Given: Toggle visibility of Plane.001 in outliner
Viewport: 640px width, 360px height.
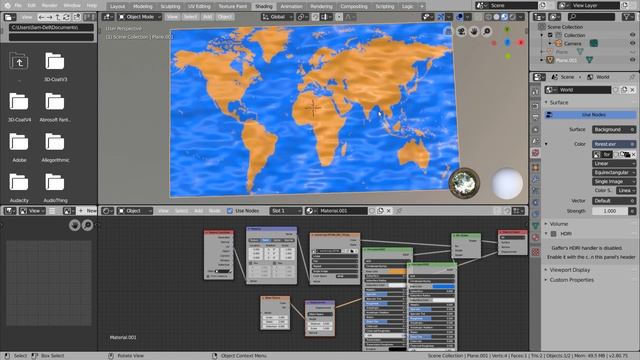Looking at the screenshot, I should click(632, 60).
